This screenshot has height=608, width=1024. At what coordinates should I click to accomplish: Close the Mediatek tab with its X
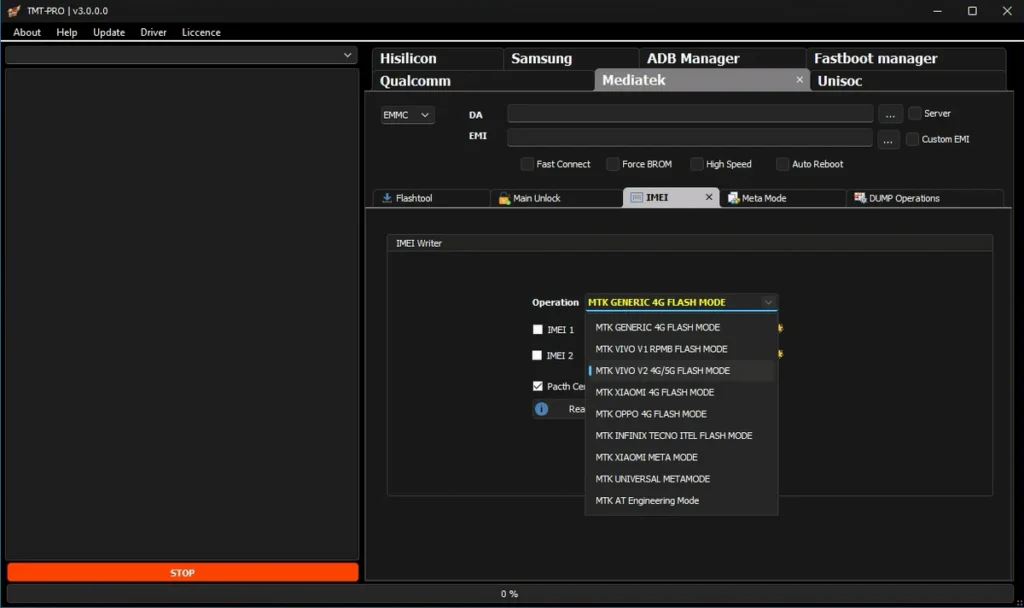(799, 80)
